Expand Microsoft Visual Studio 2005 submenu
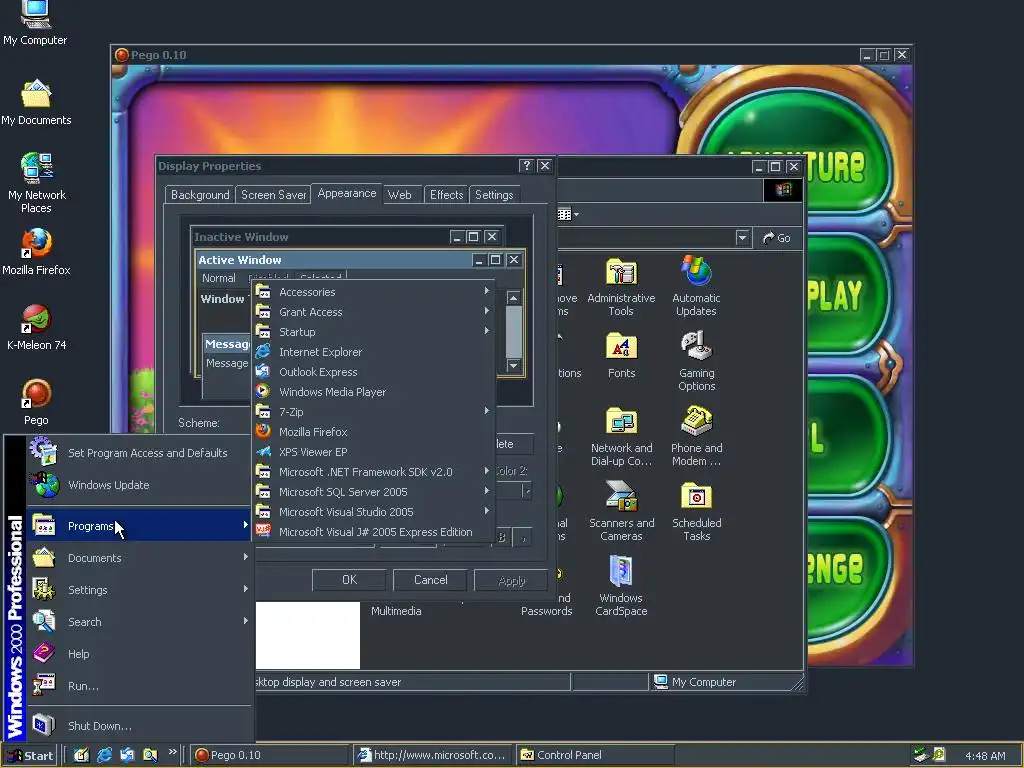Image resolution: width=1024 pixels, height=768 pixels. coord(373,512)
